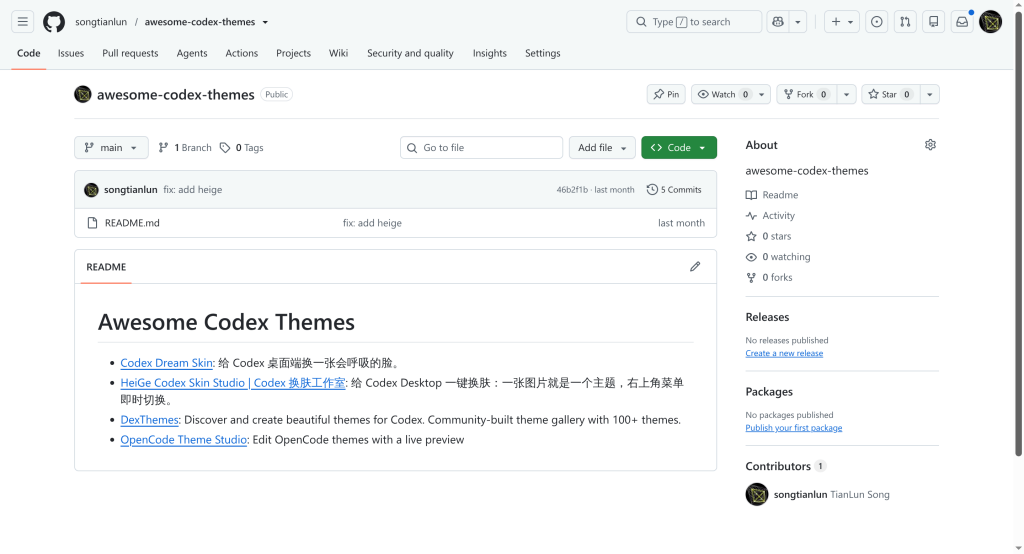Open the repositories icon in header
The image size is (1024, 554).
(934, 22)
